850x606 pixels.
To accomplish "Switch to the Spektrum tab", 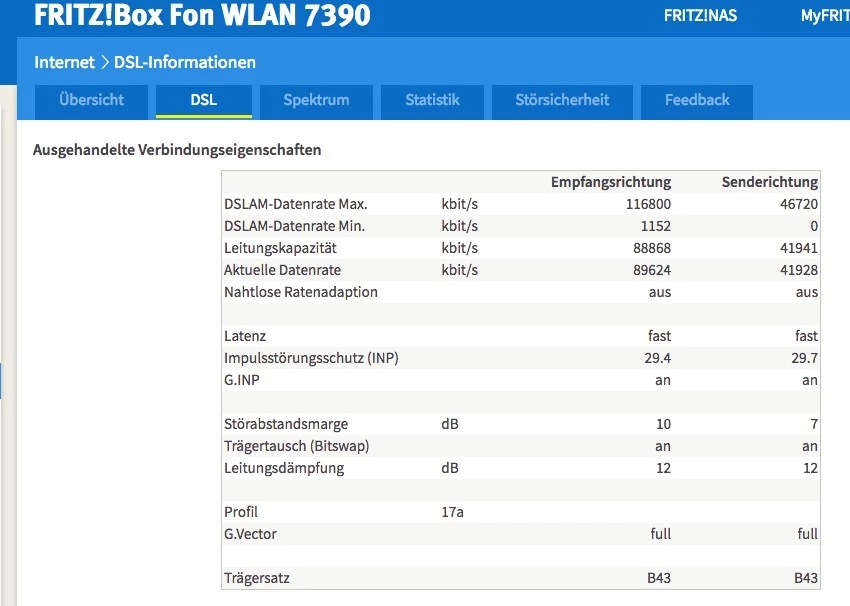I will 316,101.
